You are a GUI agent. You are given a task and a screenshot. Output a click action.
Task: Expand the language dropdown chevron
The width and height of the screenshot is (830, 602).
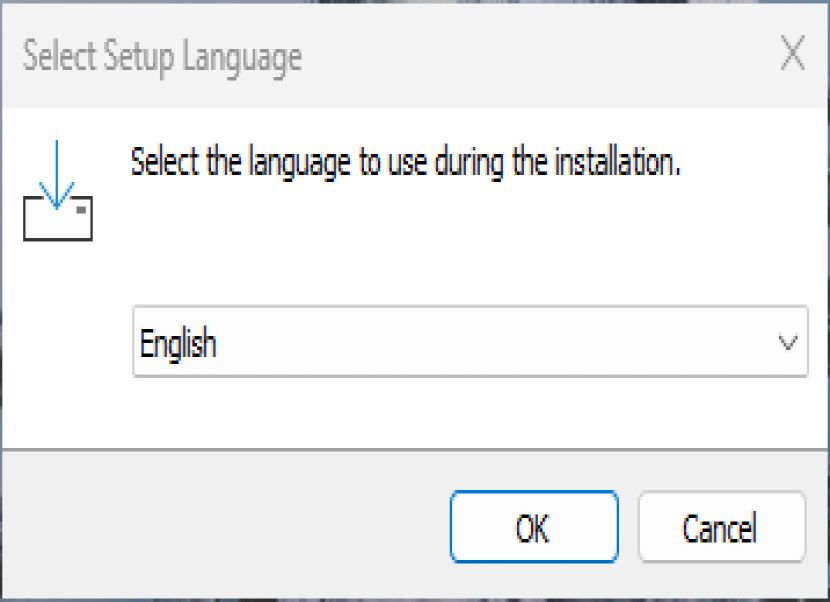(x=788, y=343)
